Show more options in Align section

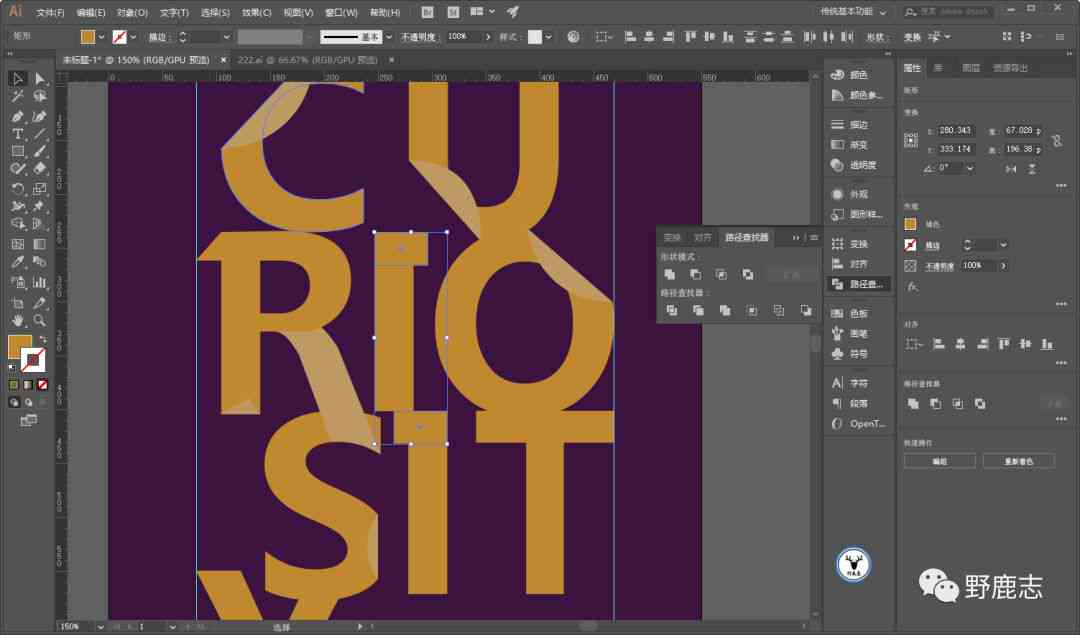1061,363
